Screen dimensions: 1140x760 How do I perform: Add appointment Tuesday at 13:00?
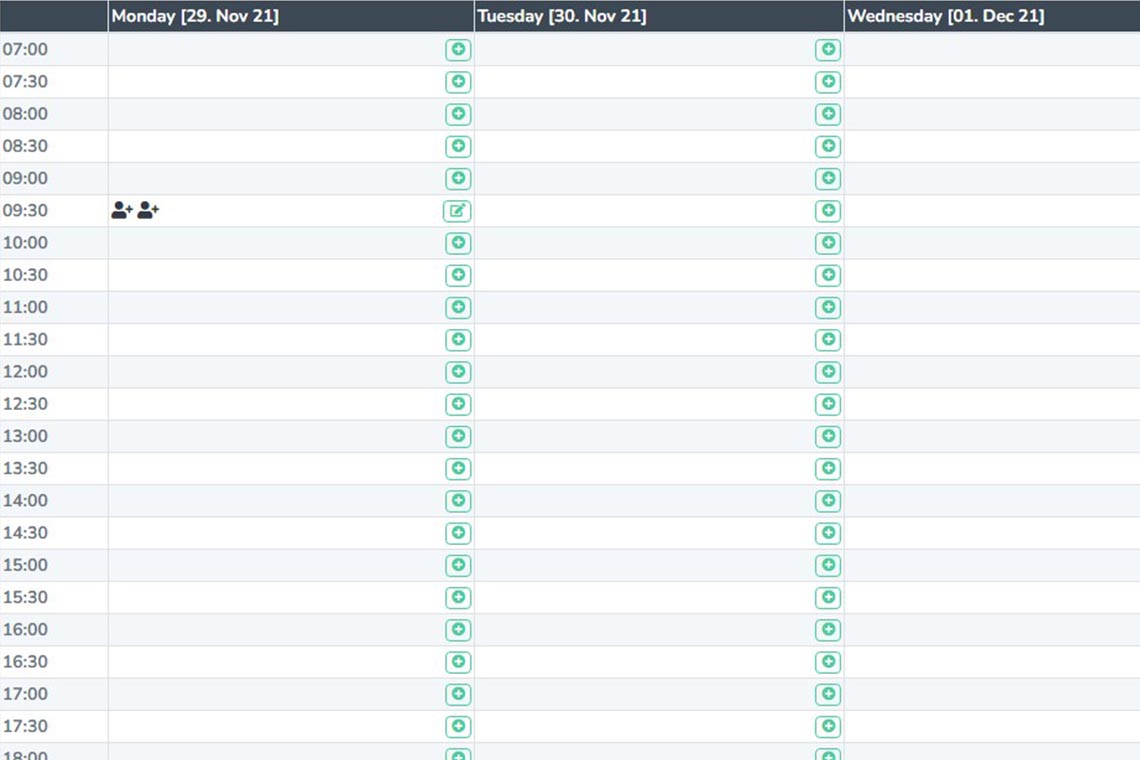828,436
